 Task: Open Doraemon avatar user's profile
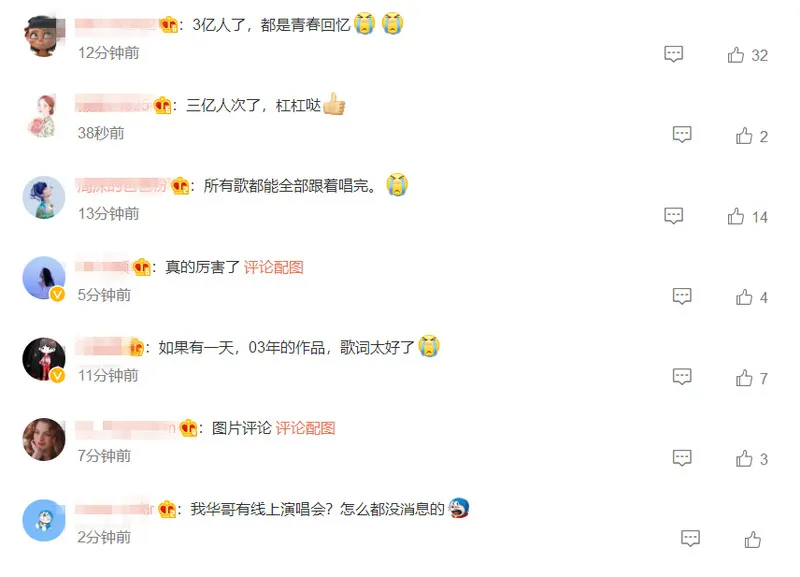coord(44,520)
